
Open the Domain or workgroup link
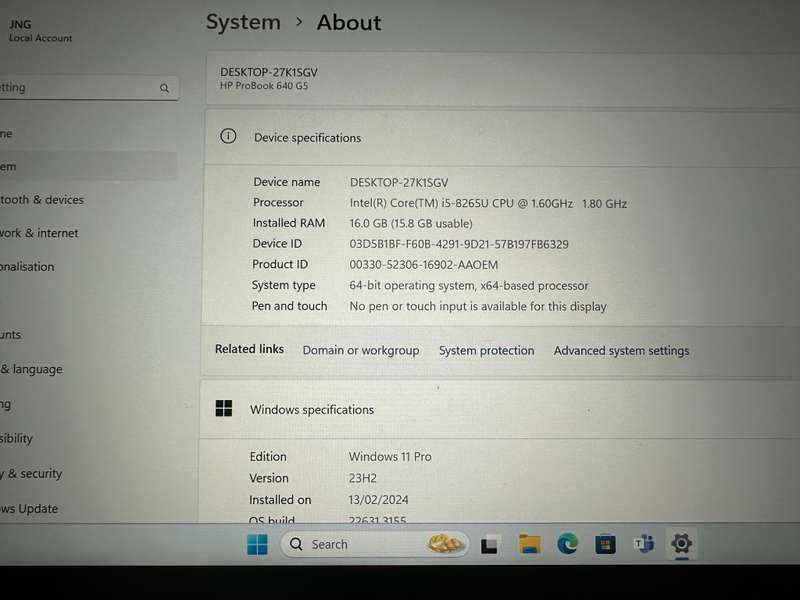click(361, 351)
